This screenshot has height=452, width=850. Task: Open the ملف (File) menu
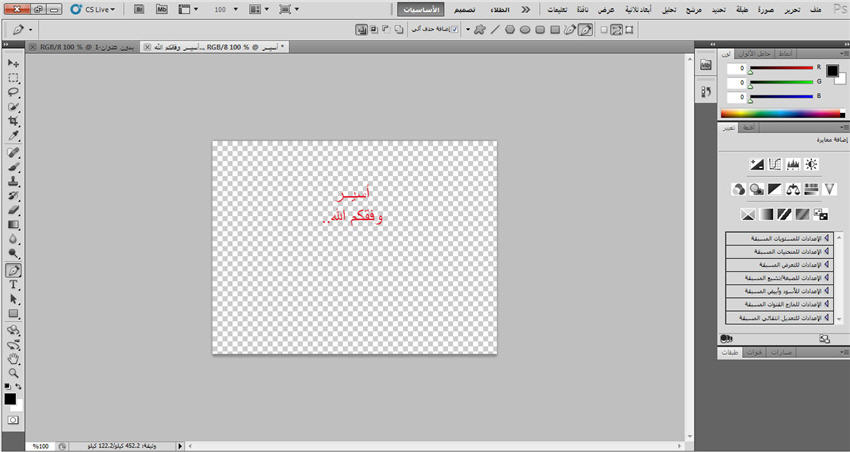pyautogui.click(x=815, y=10)
